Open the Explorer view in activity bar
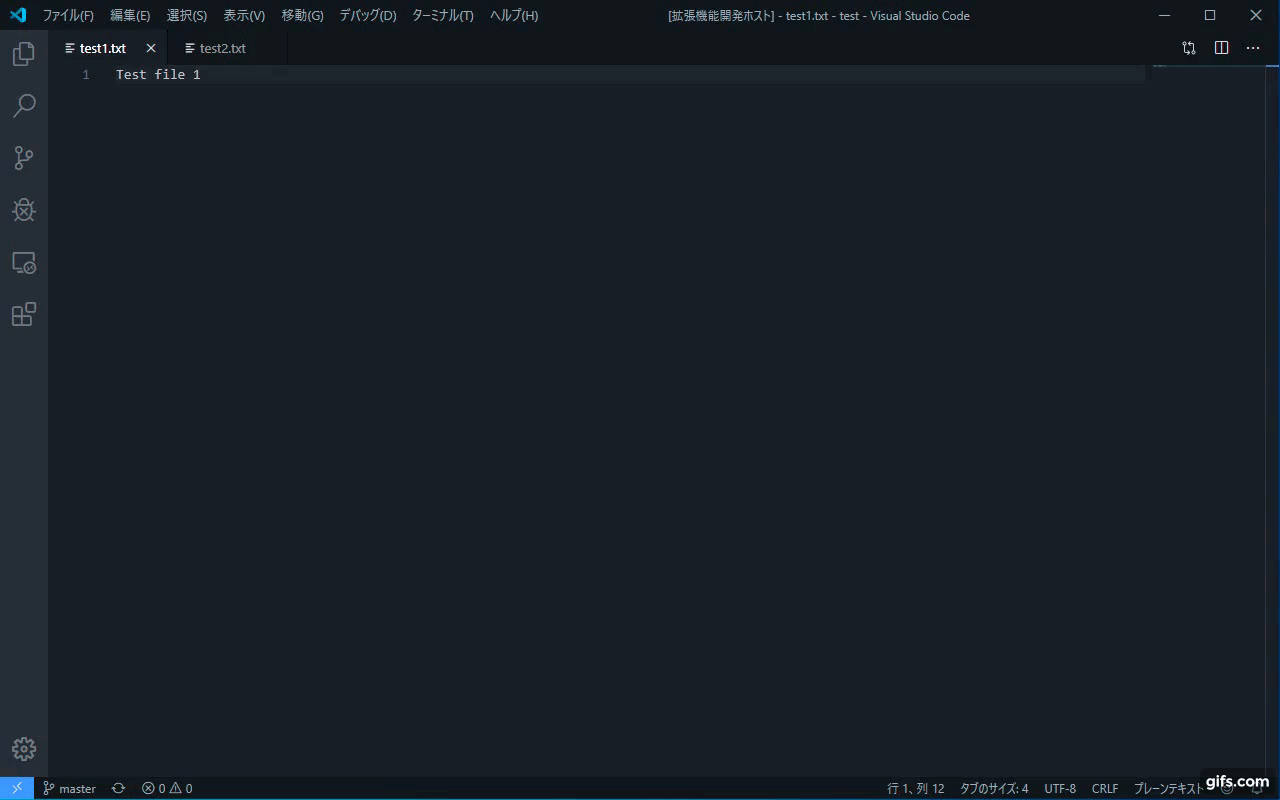The width and height of the screenshot is (1280, 800). coord(24,54)
